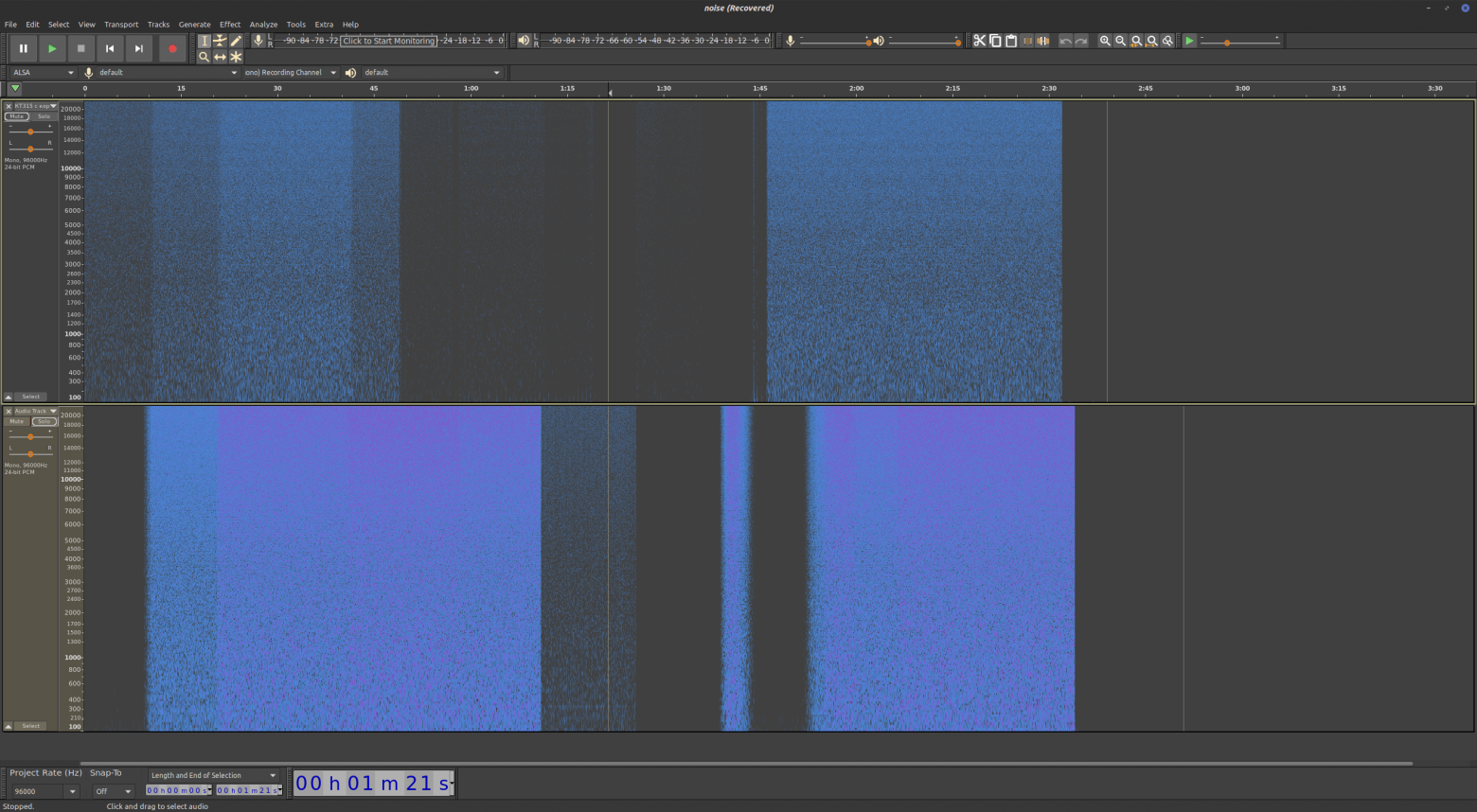Skip to start of project
Image resolution: width=1477 pixels, height=812 pixels.
110,48
